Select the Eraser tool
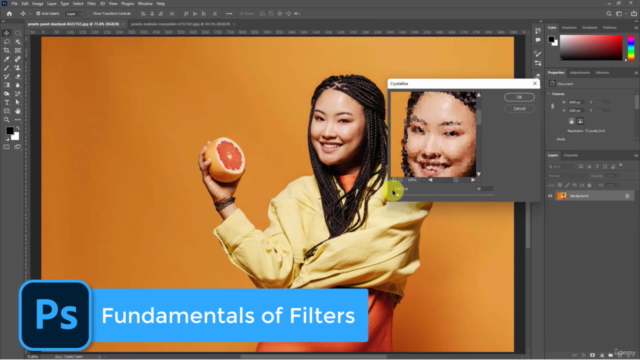640x360 pixels. click(18, 76)
